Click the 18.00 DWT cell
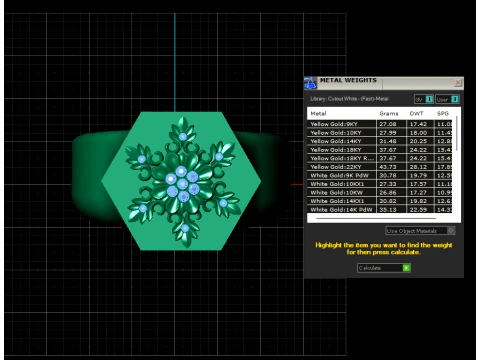 click(x=418, y=133)
